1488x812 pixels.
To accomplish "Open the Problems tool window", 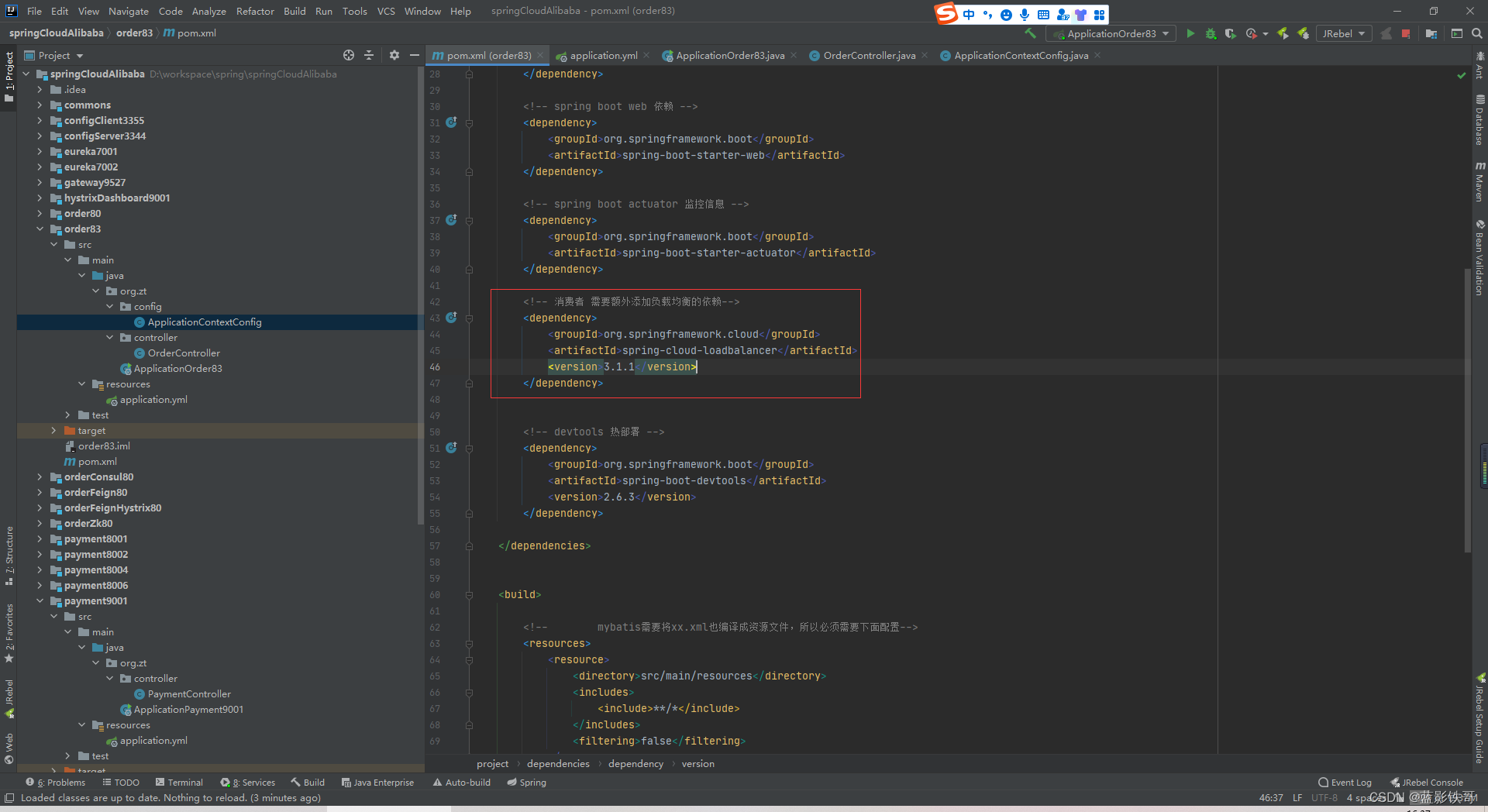I will (x=56, y=783).
